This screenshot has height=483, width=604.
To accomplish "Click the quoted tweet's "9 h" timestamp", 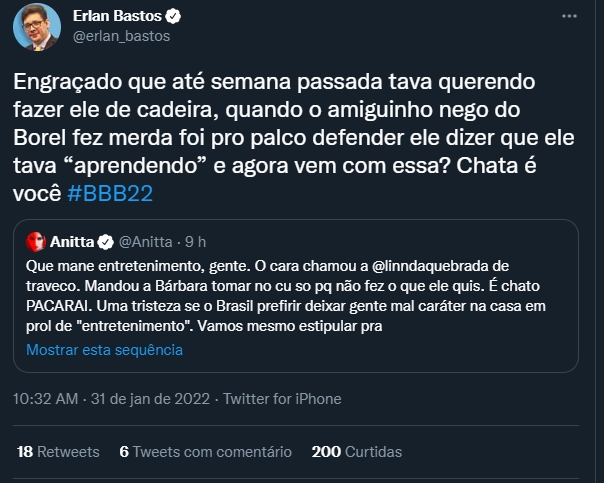I will (197, 241).
